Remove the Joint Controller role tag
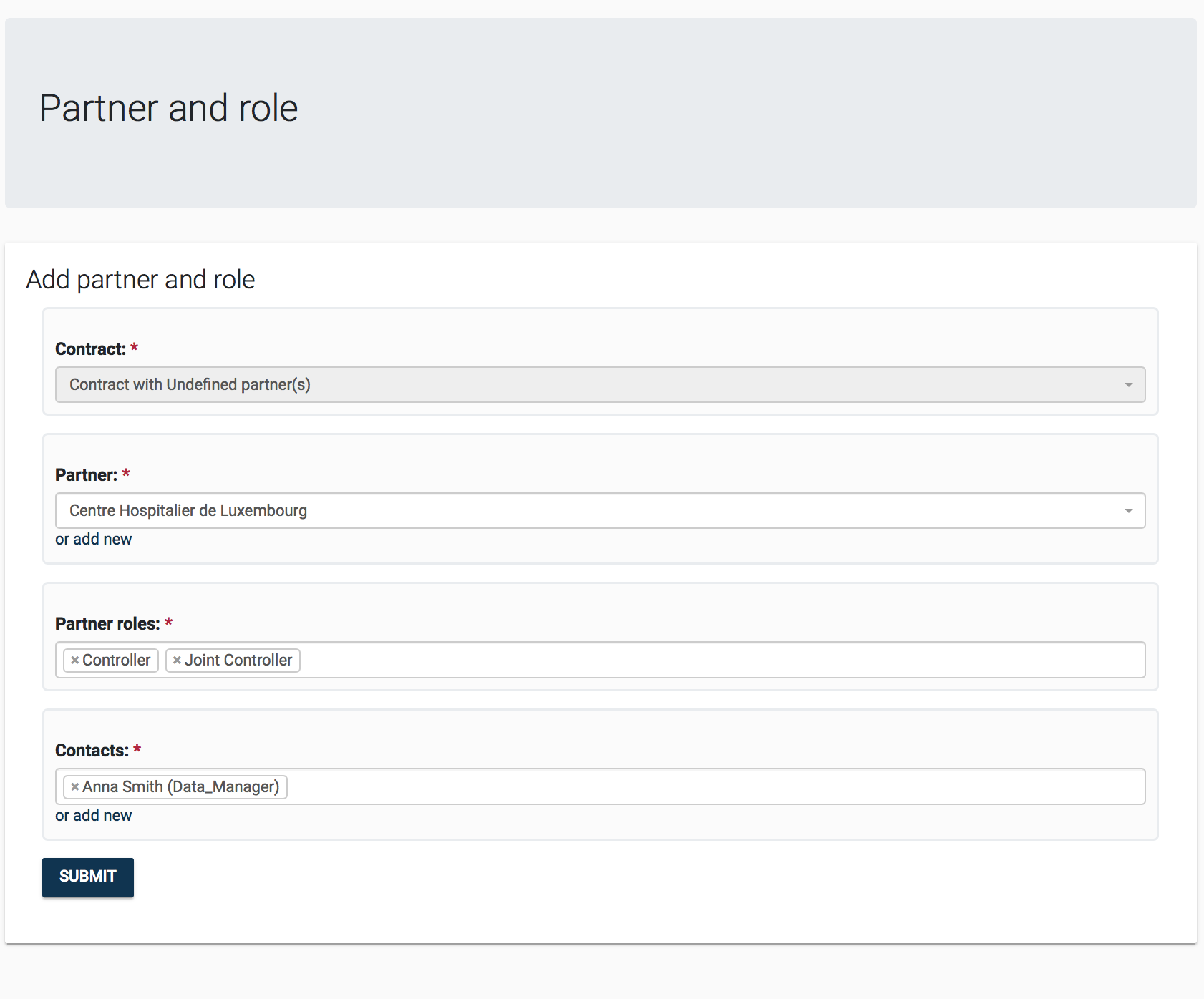 coord(177,661)
